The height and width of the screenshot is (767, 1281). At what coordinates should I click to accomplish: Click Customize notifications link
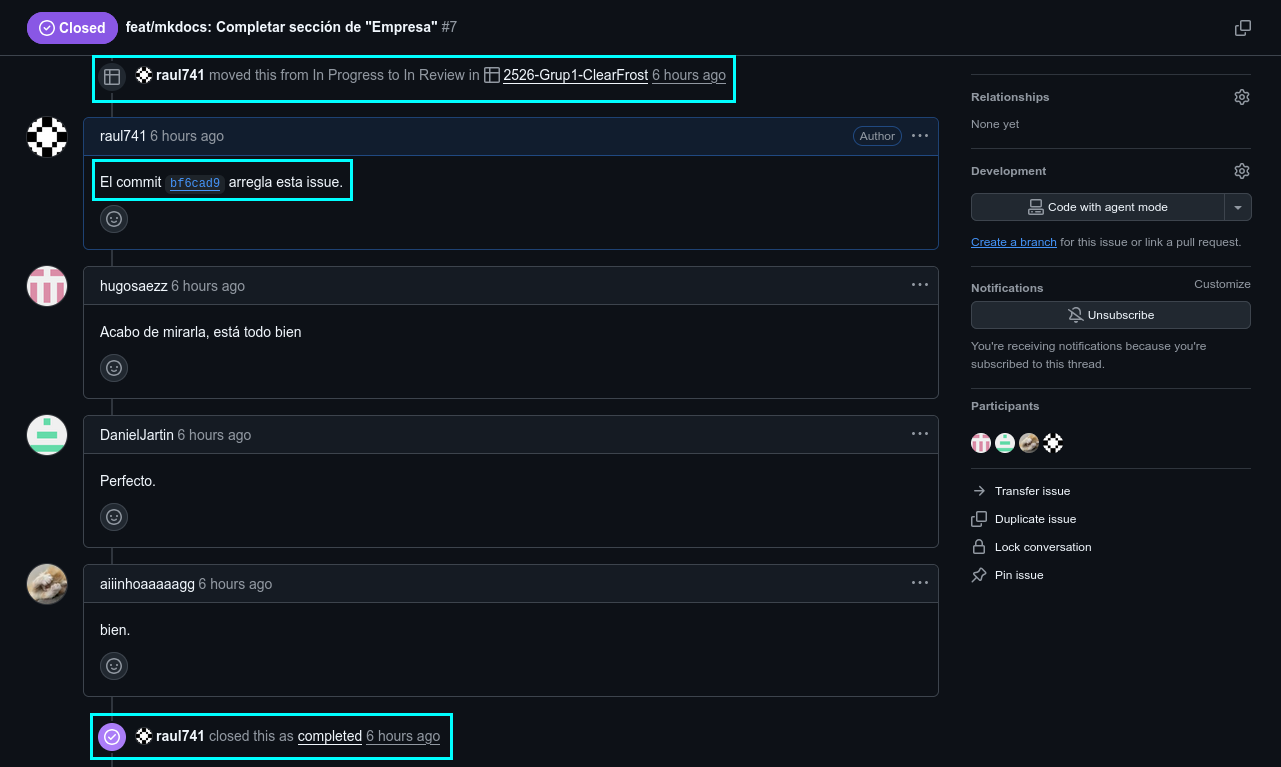pyautogui.click(x=1222, y=284)
